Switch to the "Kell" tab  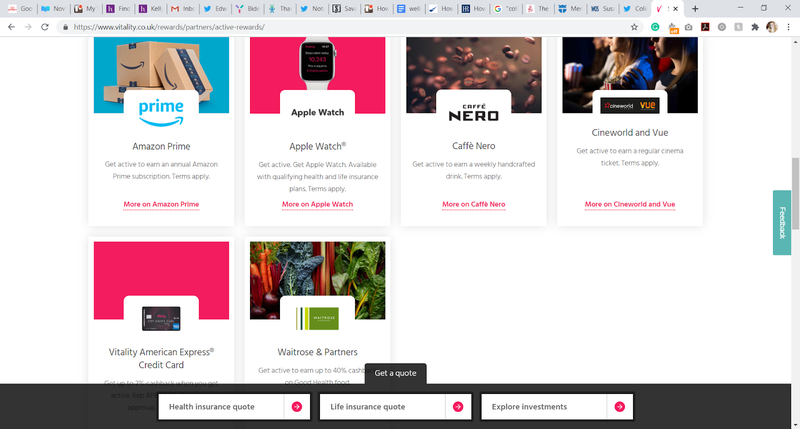(x=150, y=9)
